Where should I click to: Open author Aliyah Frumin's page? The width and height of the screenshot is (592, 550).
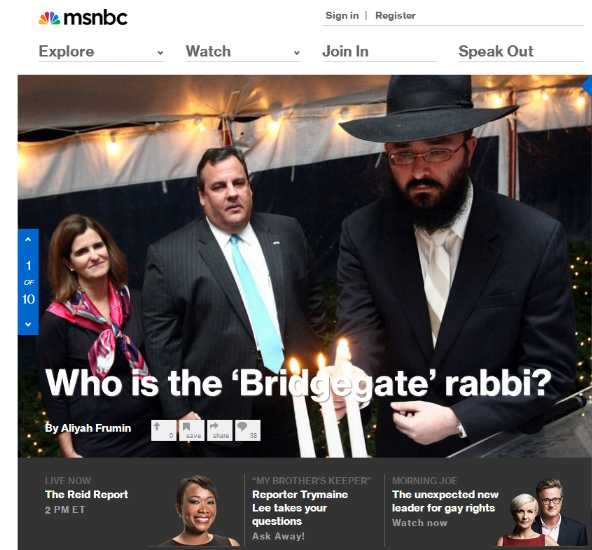pos(88,428)
